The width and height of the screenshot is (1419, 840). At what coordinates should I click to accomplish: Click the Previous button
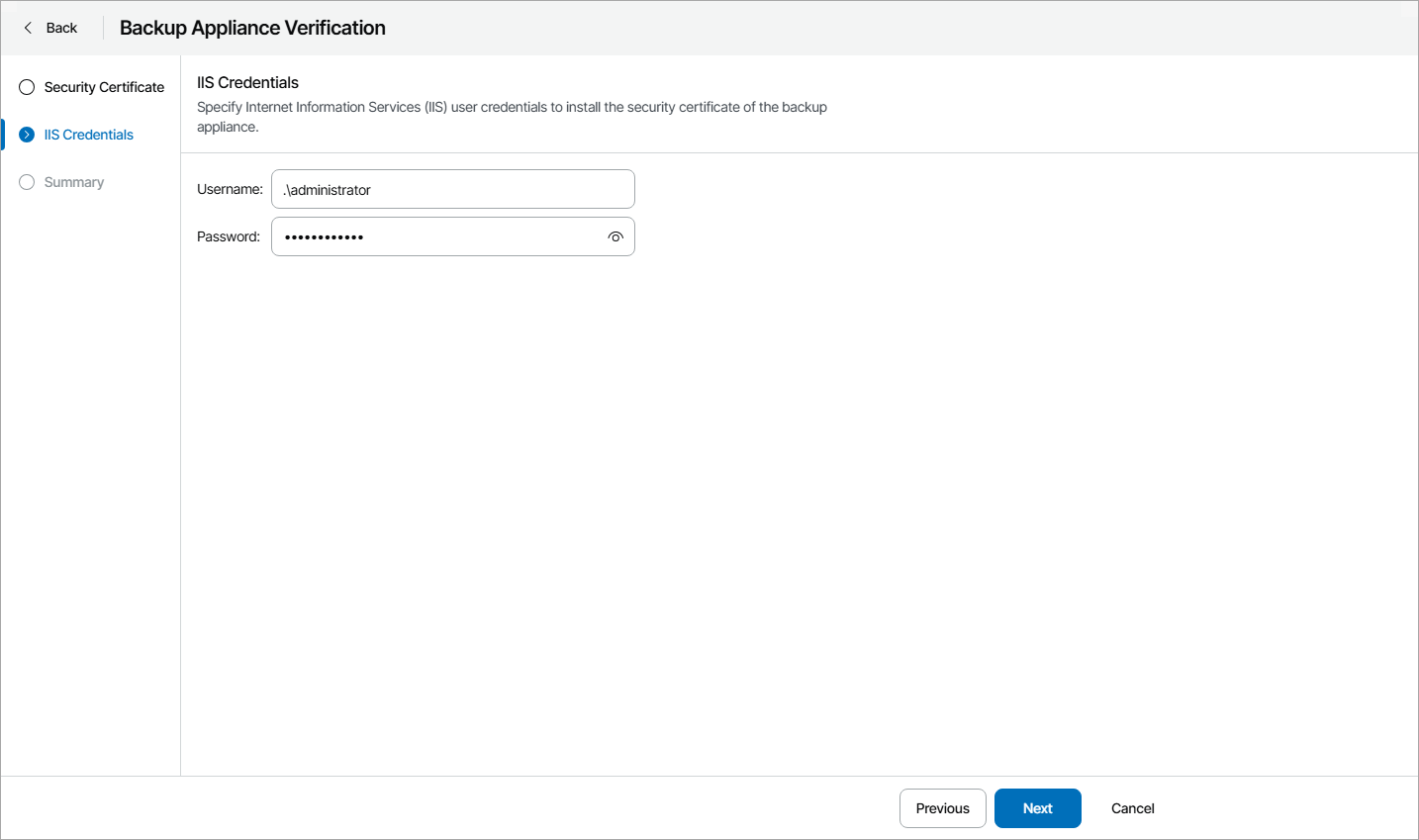click(942, 808)
